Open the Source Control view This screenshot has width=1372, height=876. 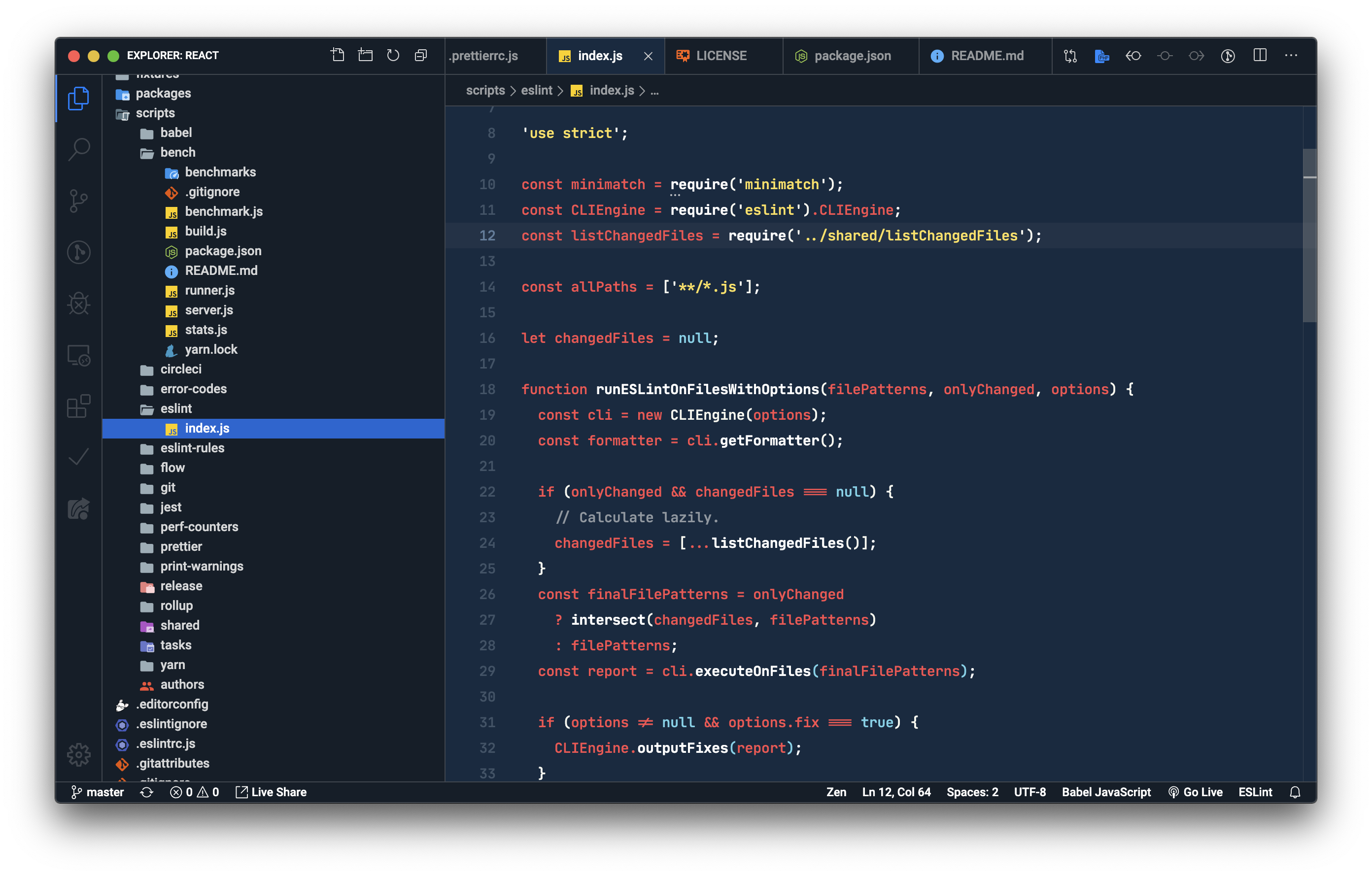point(79,201)
